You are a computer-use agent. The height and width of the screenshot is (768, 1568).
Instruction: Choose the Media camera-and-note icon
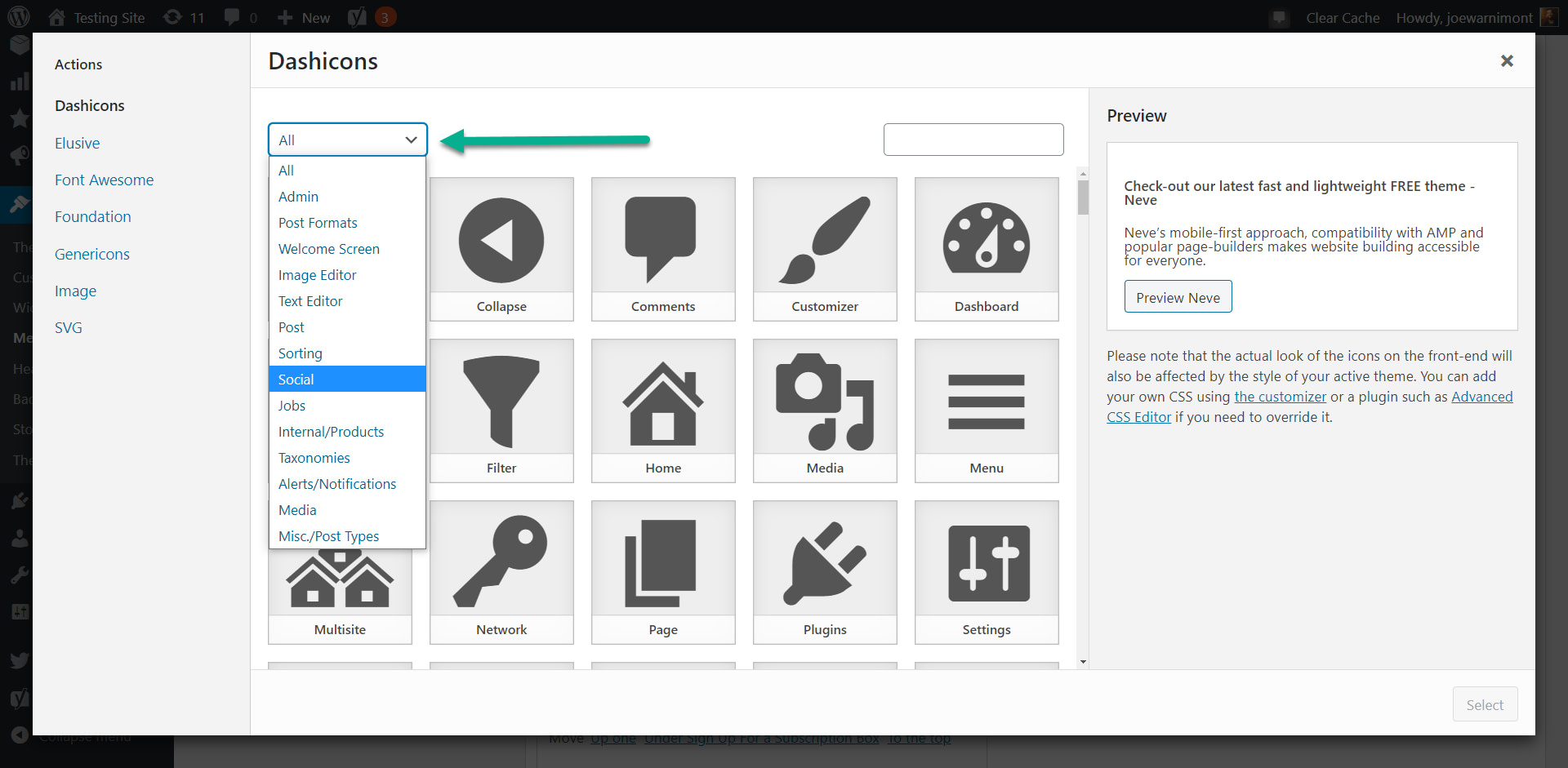824,400
